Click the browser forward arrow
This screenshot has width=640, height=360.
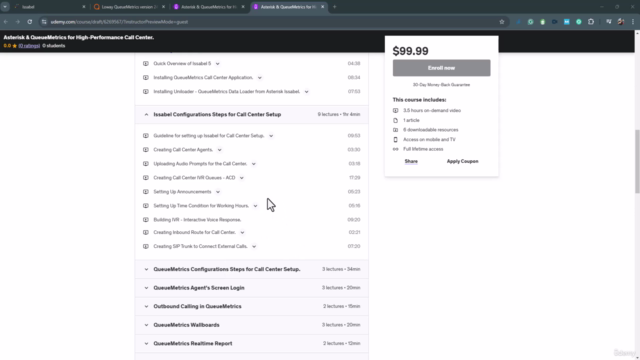tap(18, 22)
